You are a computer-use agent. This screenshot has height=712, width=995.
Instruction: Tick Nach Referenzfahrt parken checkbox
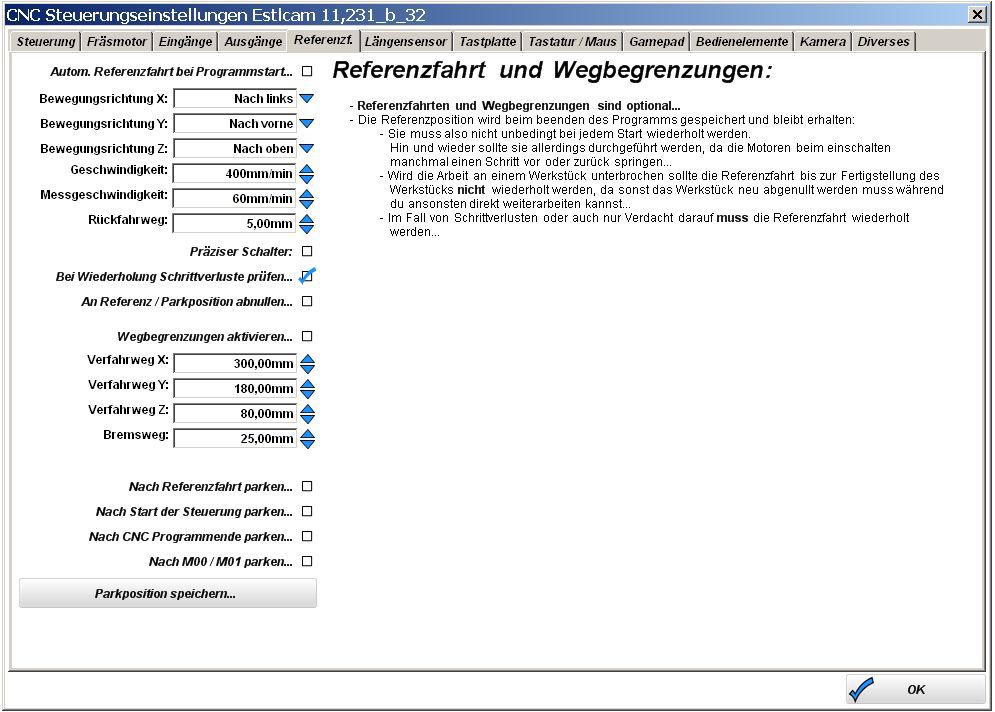(x=307, y=487)
